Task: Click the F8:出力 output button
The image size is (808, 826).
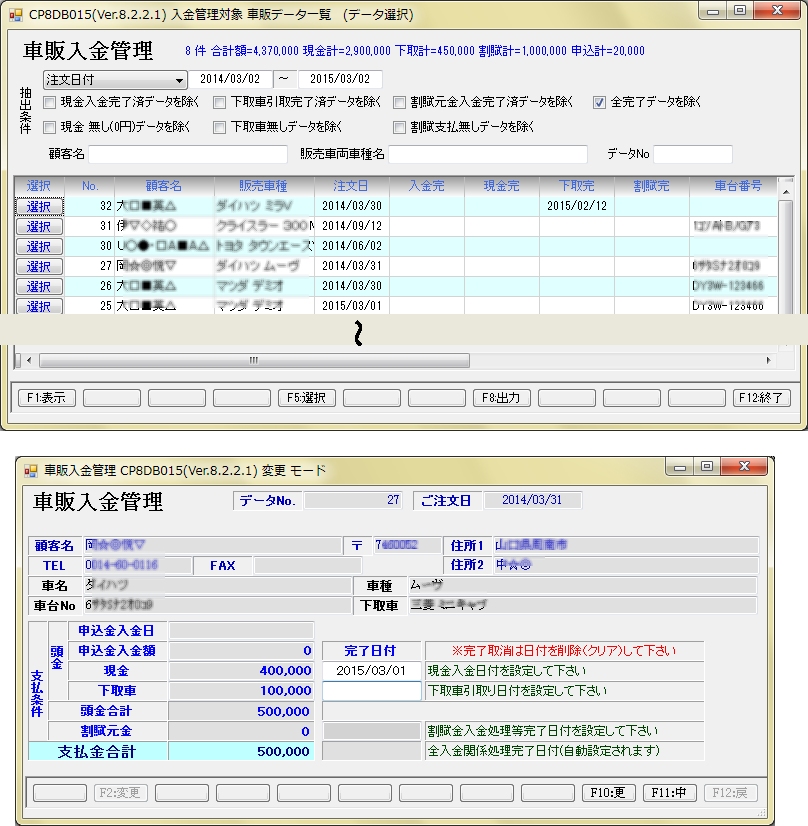Action: coord(501,397)
